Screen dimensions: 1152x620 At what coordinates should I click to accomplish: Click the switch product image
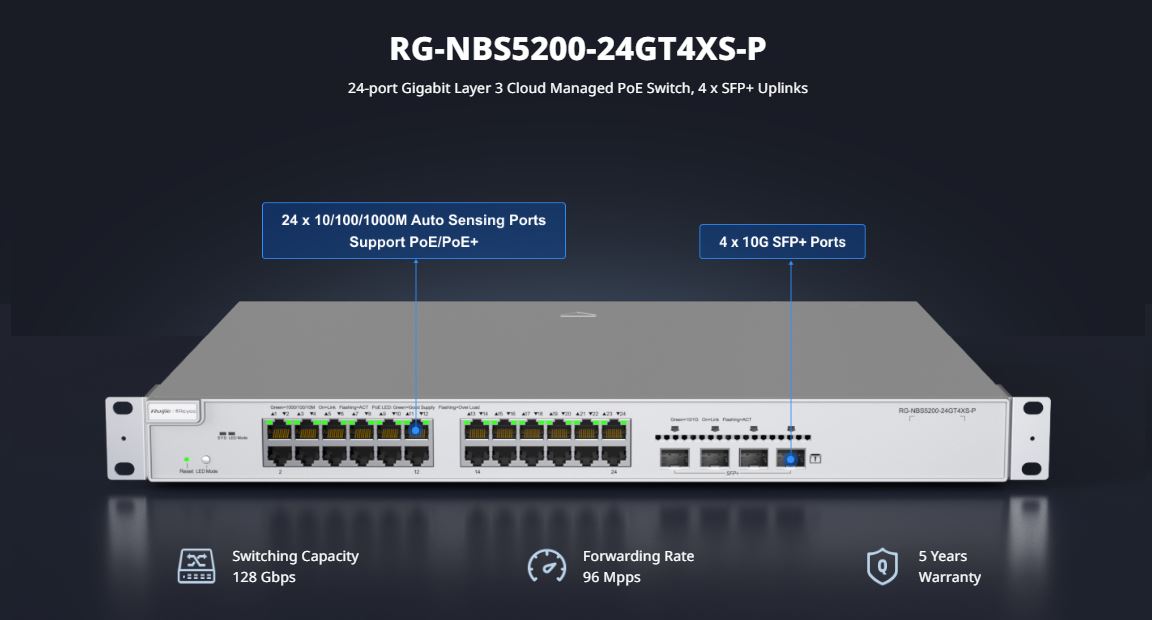tap(577, 391)
